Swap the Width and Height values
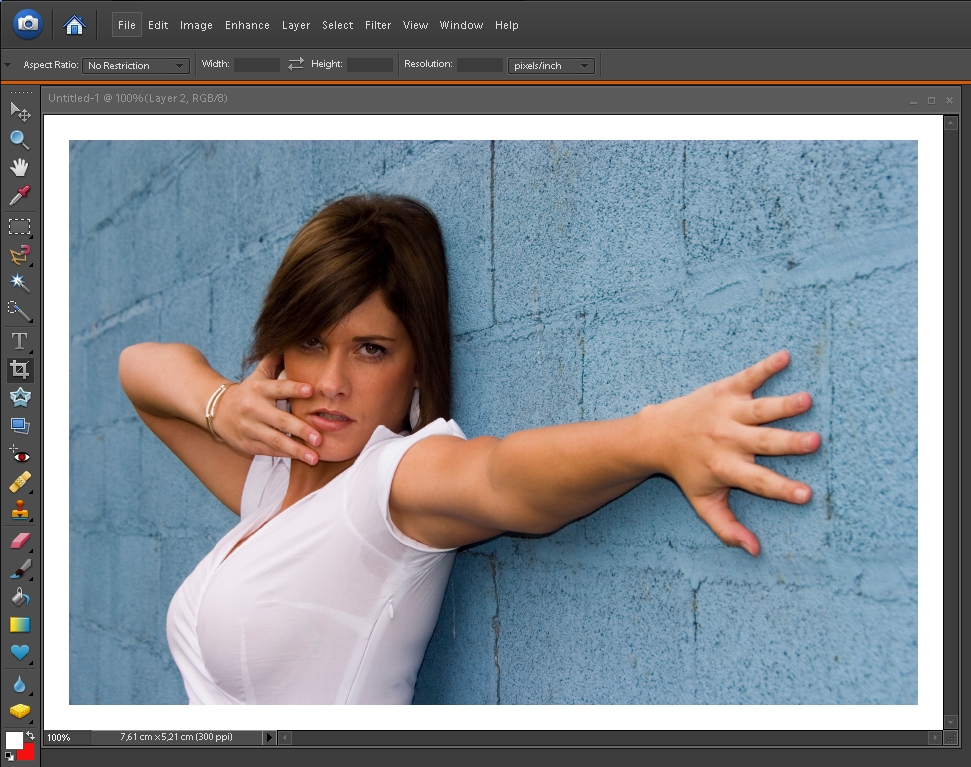971x767 pixels. click(x=295, y=64)
